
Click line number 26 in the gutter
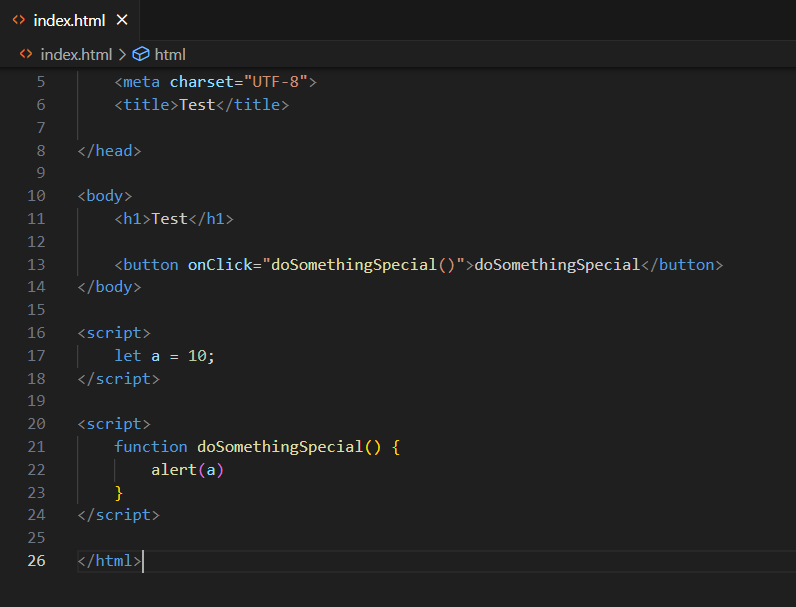tap(36, 561)
